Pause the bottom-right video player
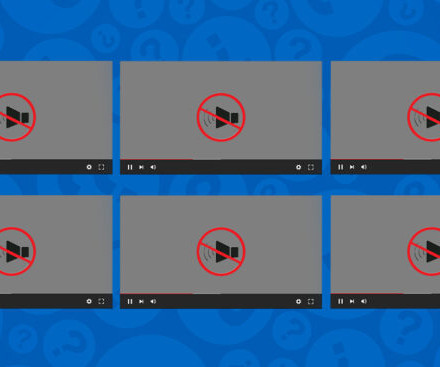Viewport: 440px width, 367px height. click(340, 301)
